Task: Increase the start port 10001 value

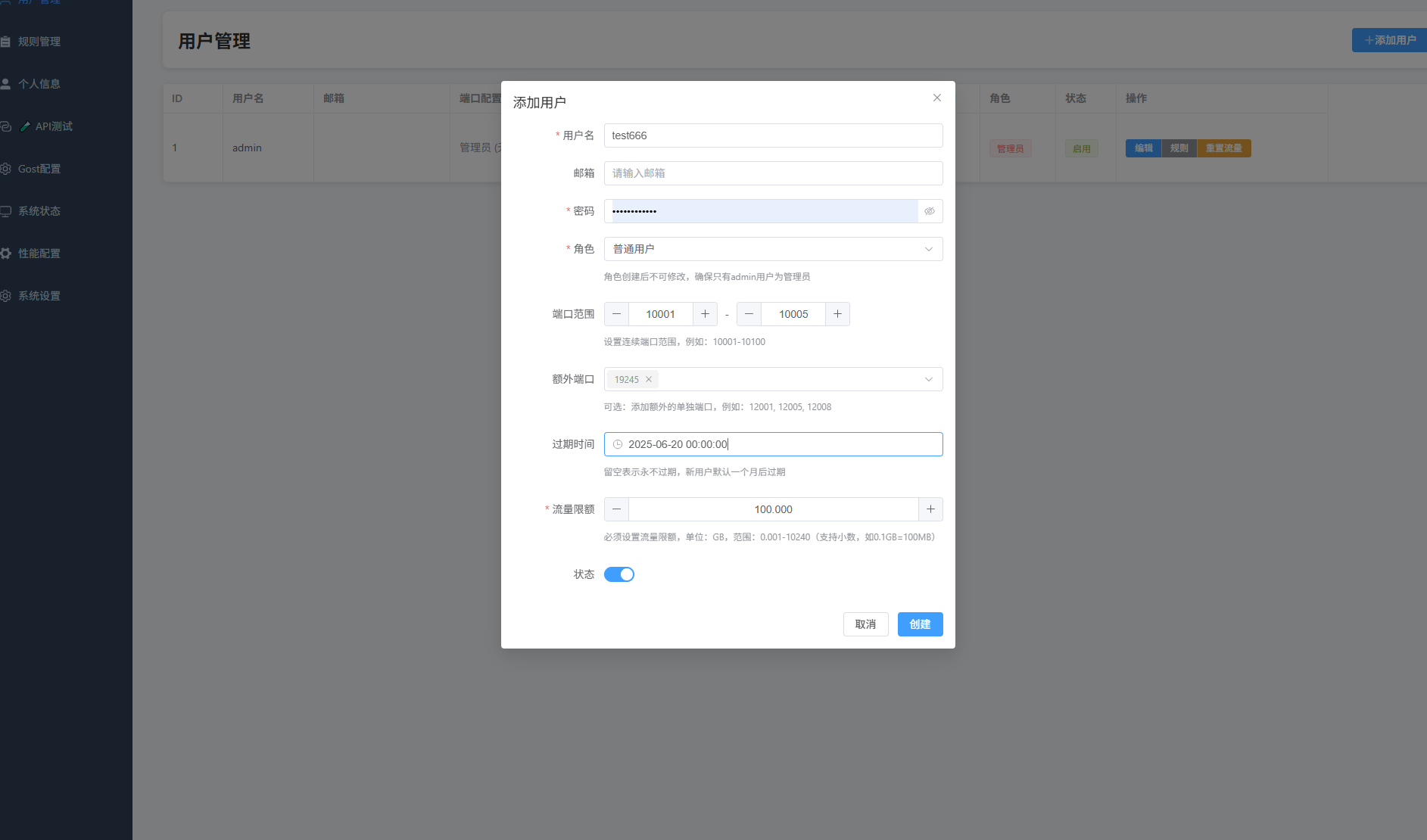Action: [704, 314]
